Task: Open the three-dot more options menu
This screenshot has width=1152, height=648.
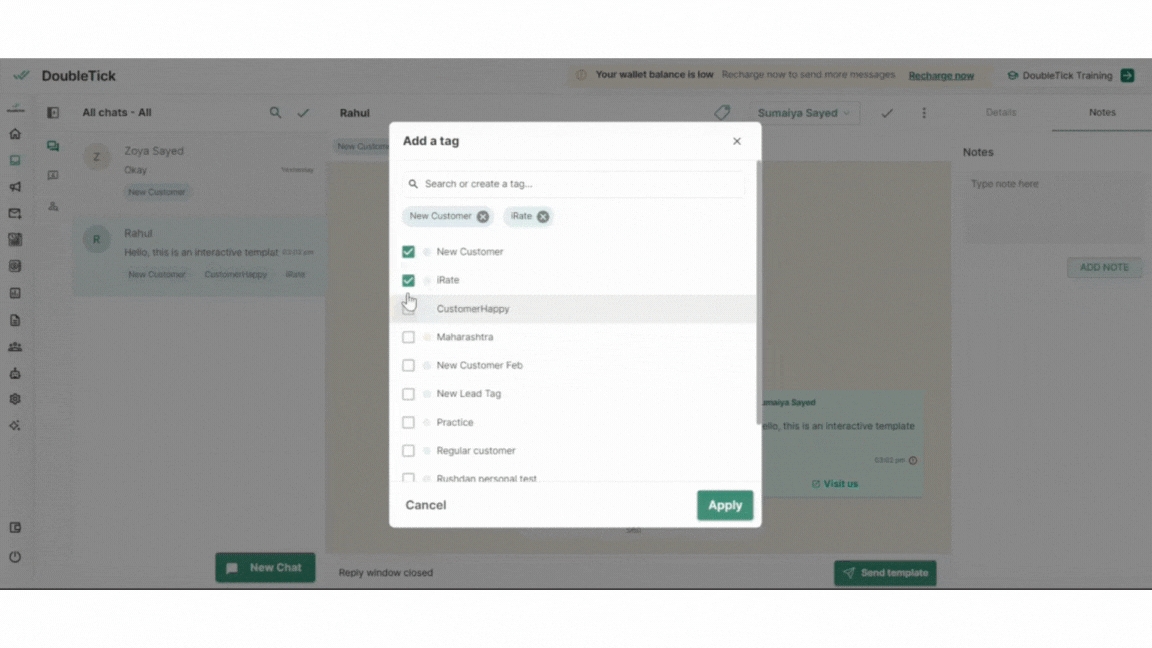Action: pyautogui.click(x=924, y=113)
